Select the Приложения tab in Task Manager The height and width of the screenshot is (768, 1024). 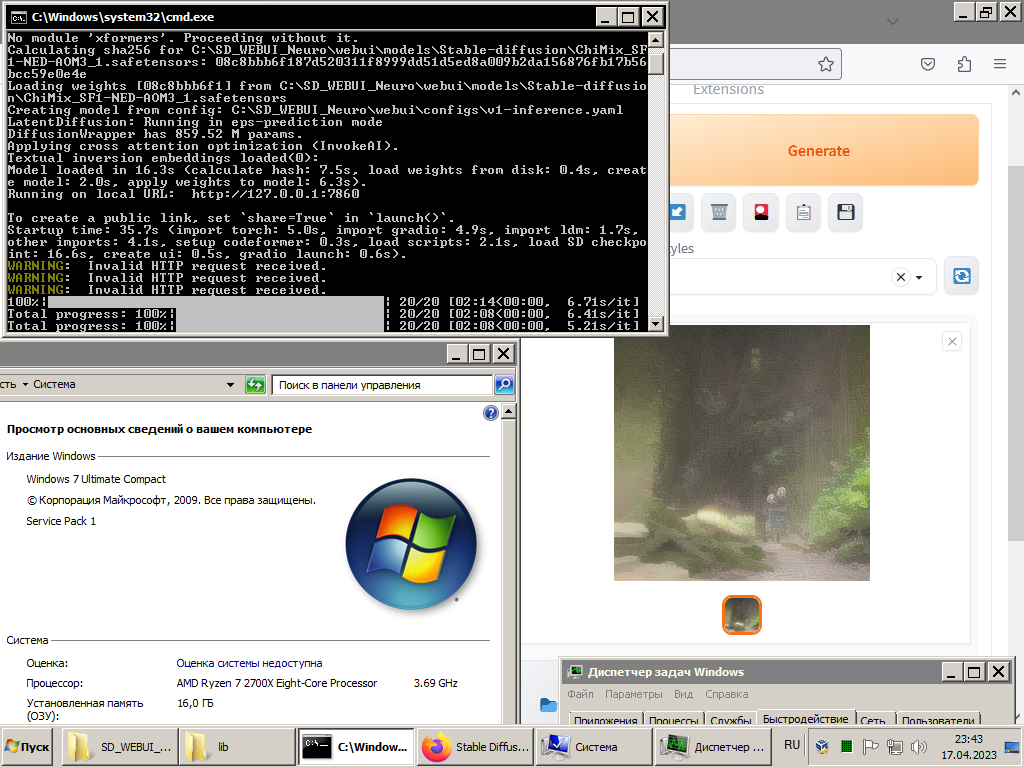pyautogui.click(x=605, y=720)
